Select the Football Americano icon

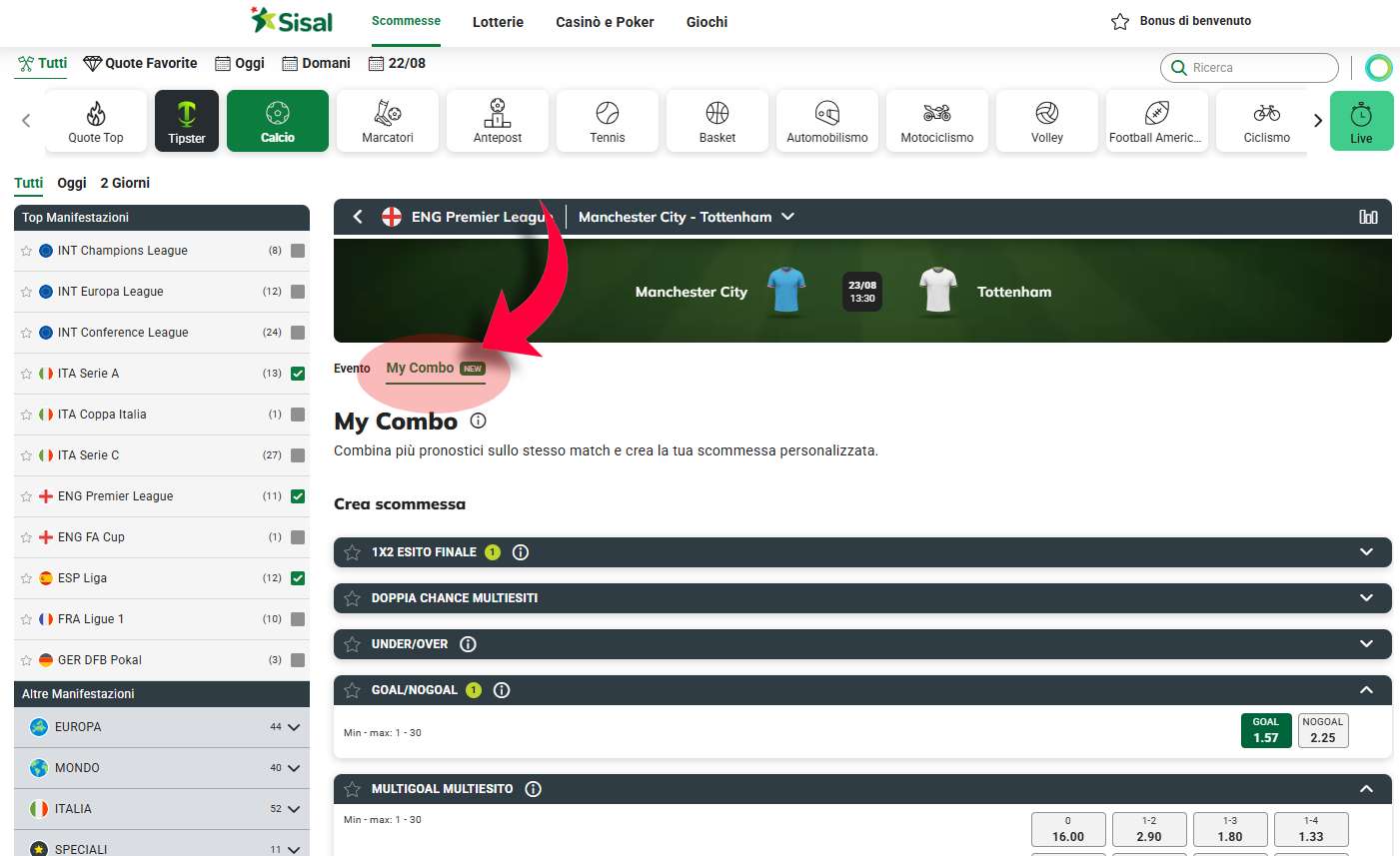point(1157,112)
